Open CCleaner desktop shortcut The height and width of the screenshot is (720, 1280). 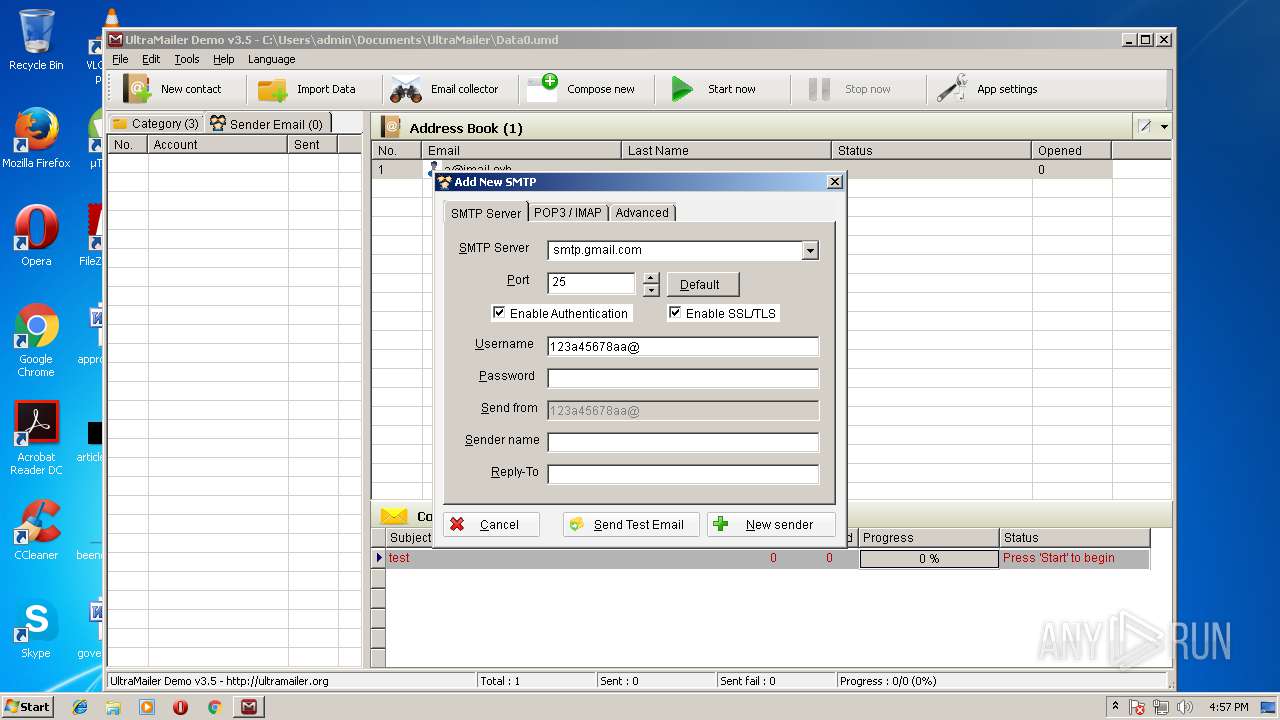tap(36, 530)
